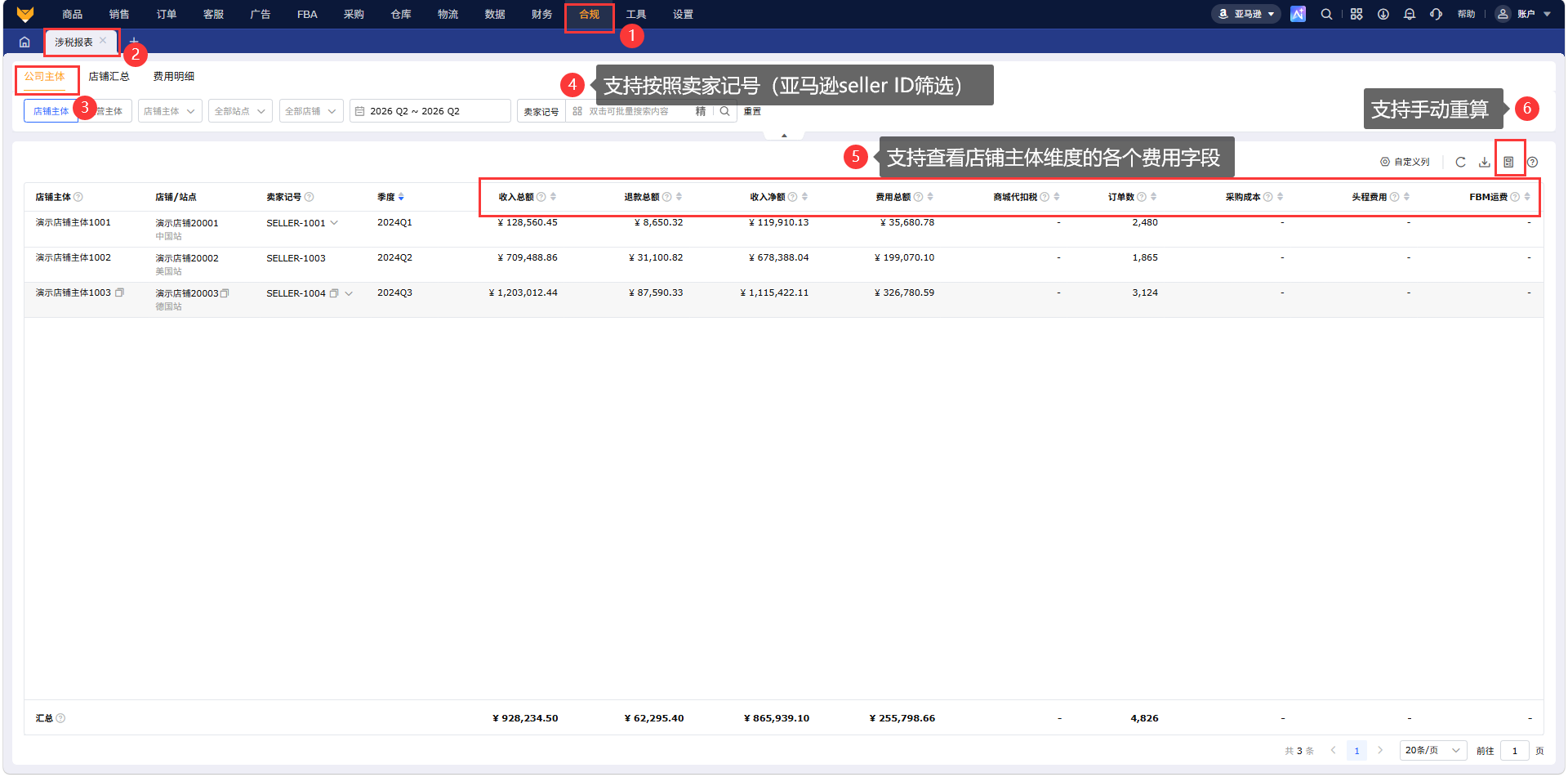1568x777 pixels.
Task: Click the 前往 page number input
Action: click(x=1515, y=750)
